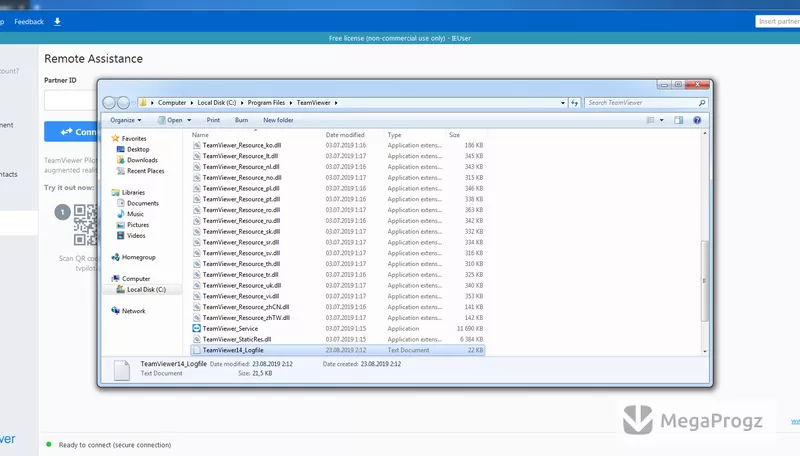This screenshot has height=456, width=800.
Task: Select Desktop under Favorites
Action: [x=138, y=149]
